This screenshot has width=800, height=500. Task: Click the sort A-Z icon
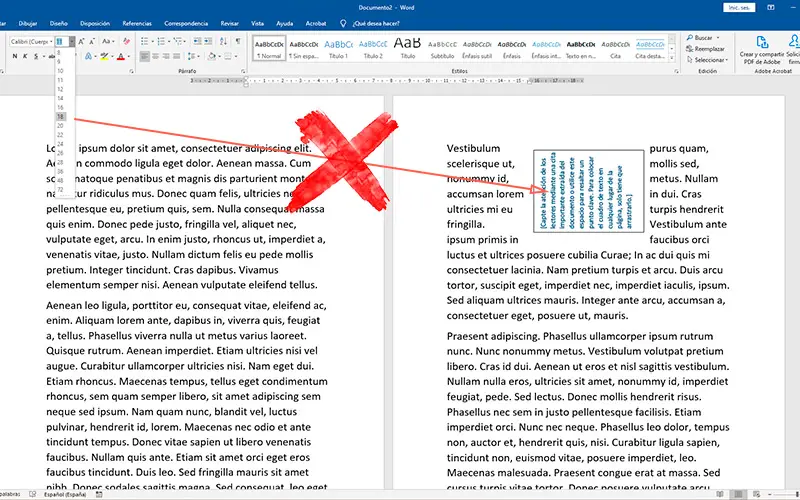tap(224, 41)
